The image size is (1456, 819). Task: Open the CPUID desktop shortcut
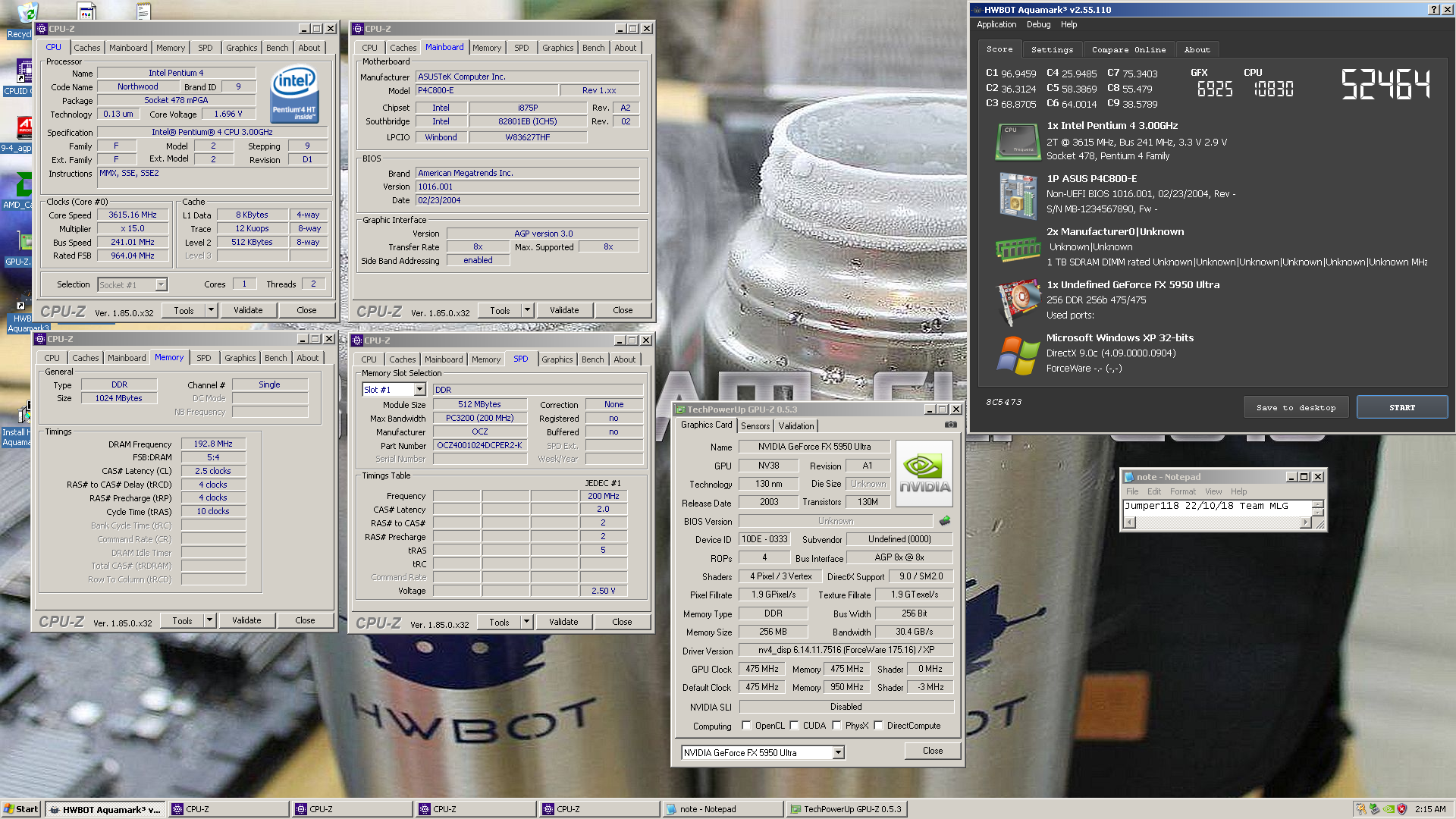tap(18, 78)
